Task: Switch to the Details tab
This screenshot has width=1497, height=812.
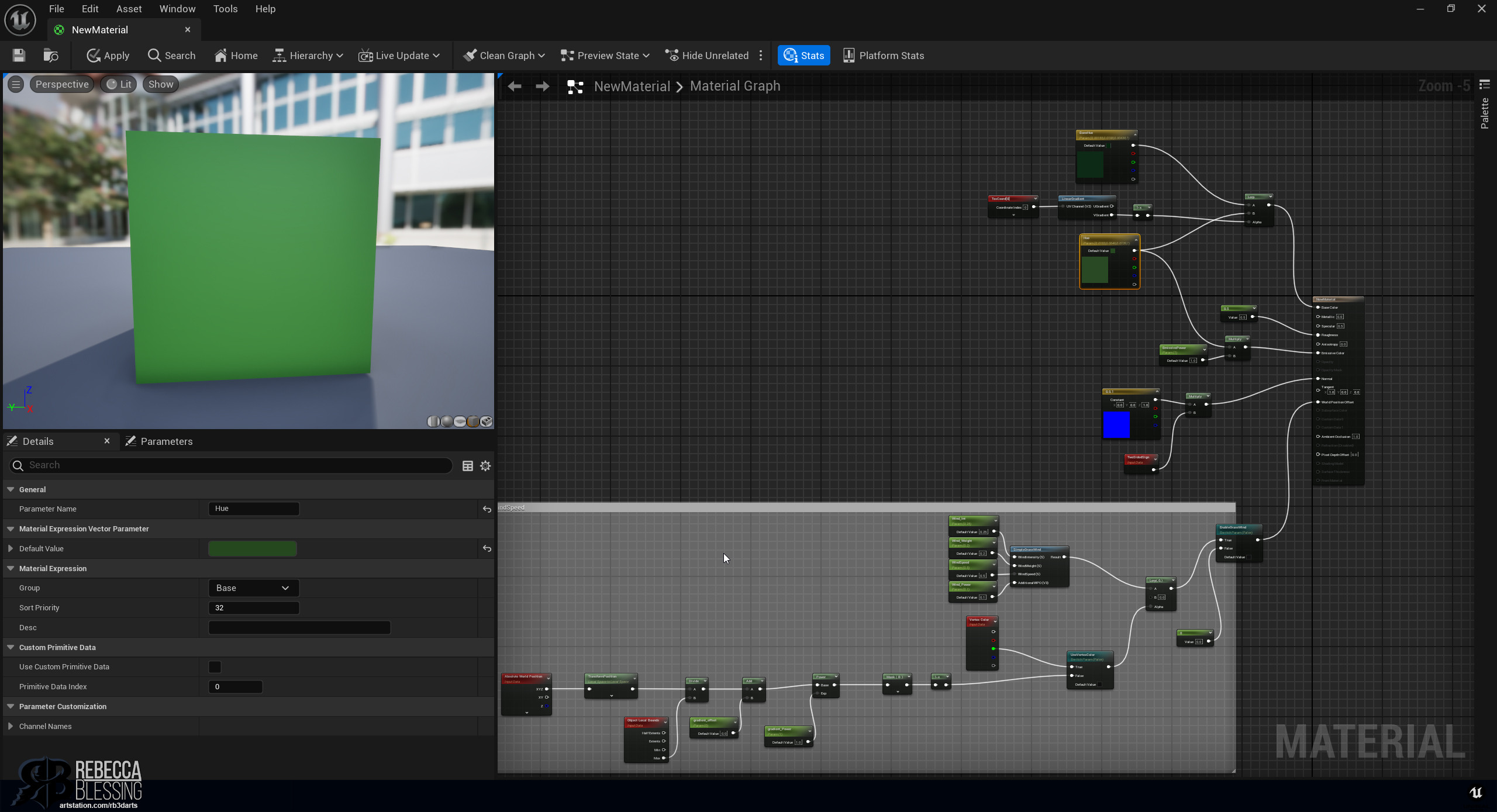Action: pos(38,441)
